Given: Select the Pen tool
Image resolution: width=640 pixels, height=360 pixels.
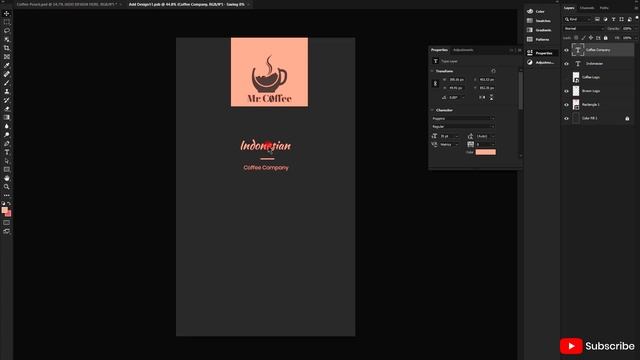Looking at the screenshot, I should pos(7,143).
